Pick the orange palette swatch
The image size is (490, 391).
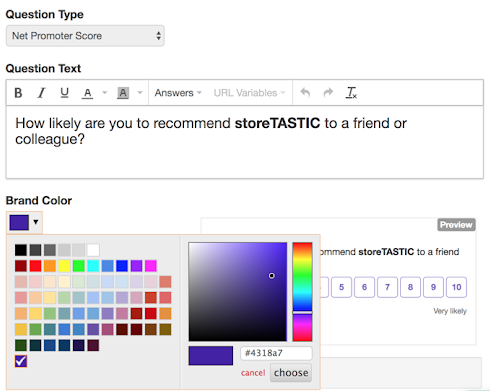pos(50,266)
